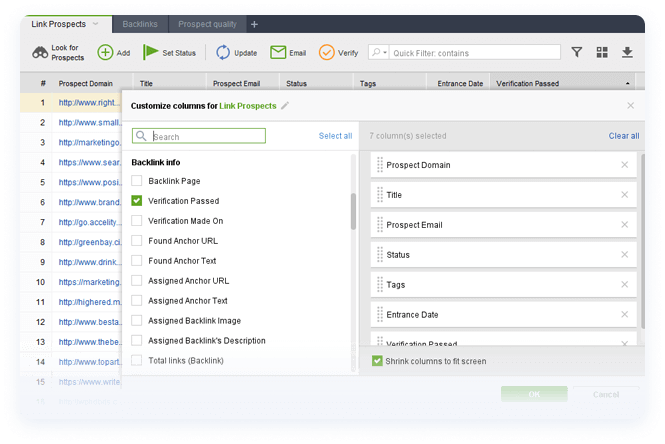Click the Set Status flag icon
The width and height of the screenshot is (665, 444).
pyautogui.click(x=151, y=53)
